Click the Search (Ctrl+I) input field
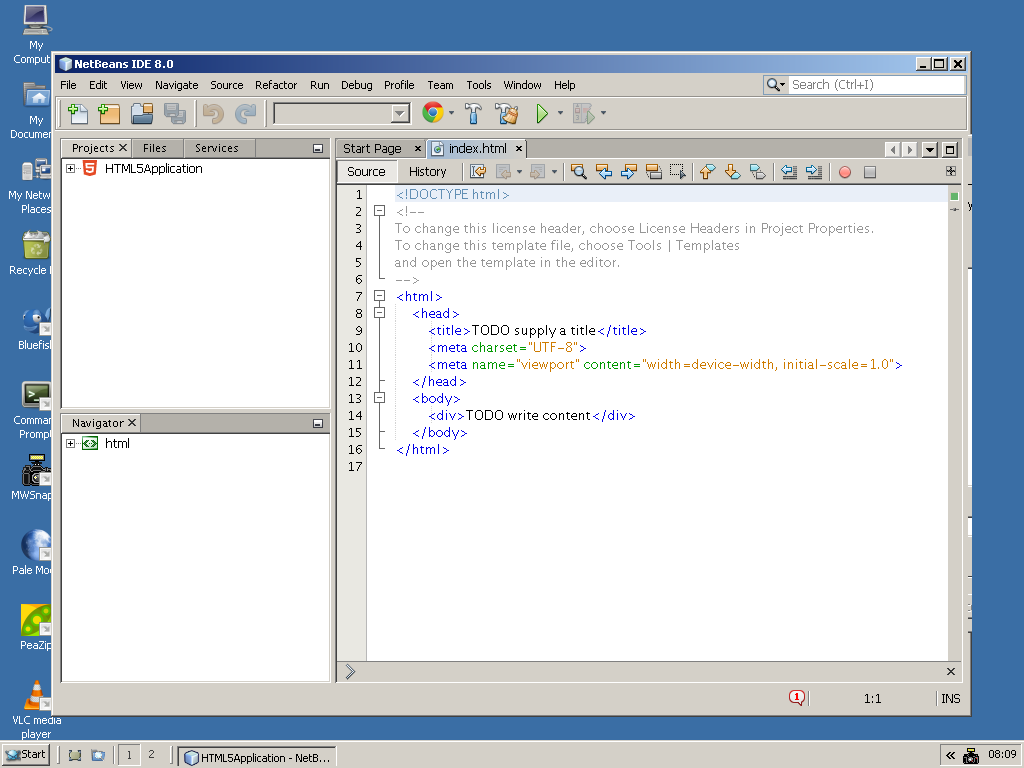The width and height of the screenshot is (1024, 768). coord(875,85)
